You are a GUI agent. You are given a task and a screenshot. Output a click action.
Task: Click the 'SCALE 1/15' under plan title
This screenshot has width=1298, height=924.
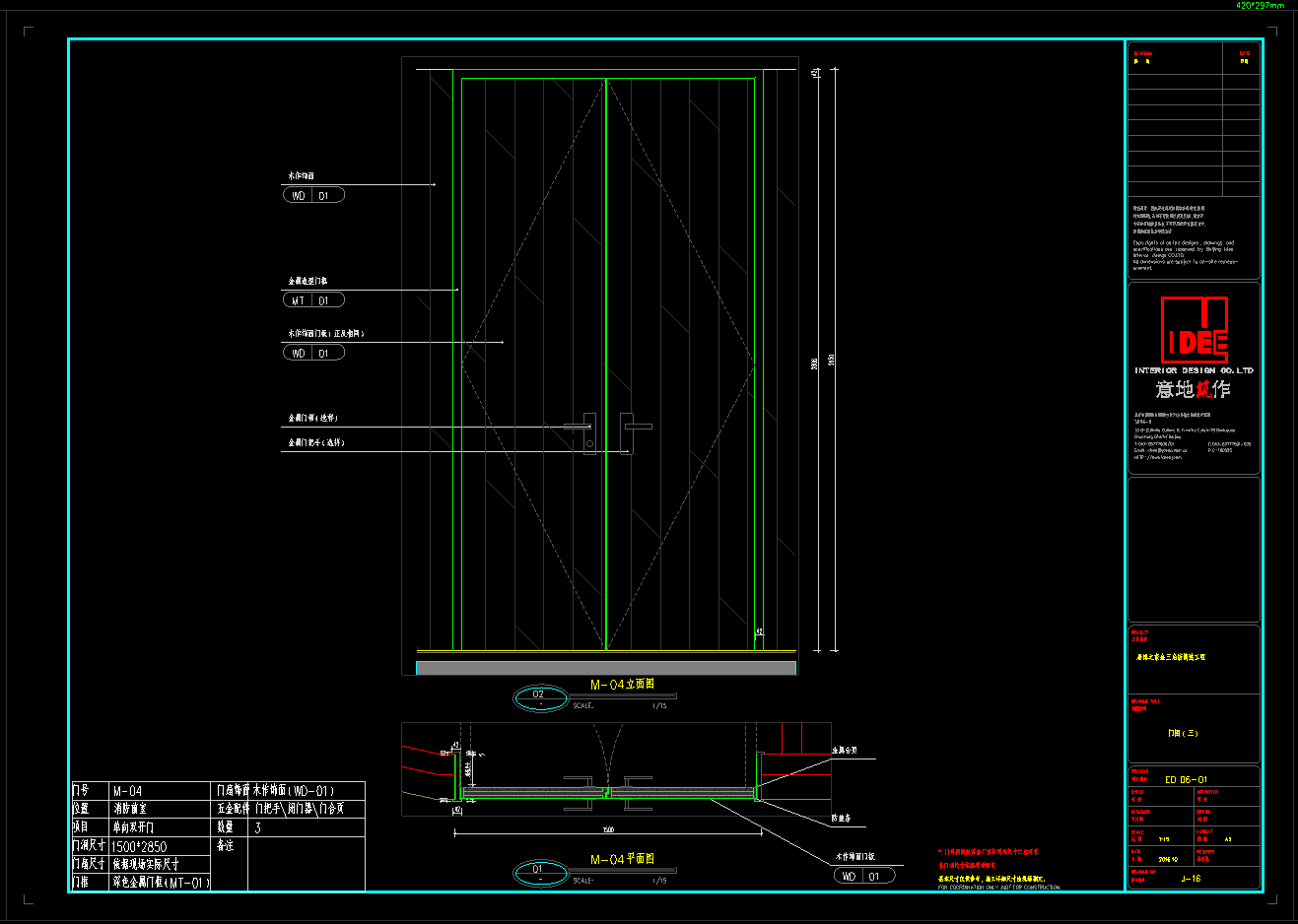pyautogui.click(x=620, y=880)
